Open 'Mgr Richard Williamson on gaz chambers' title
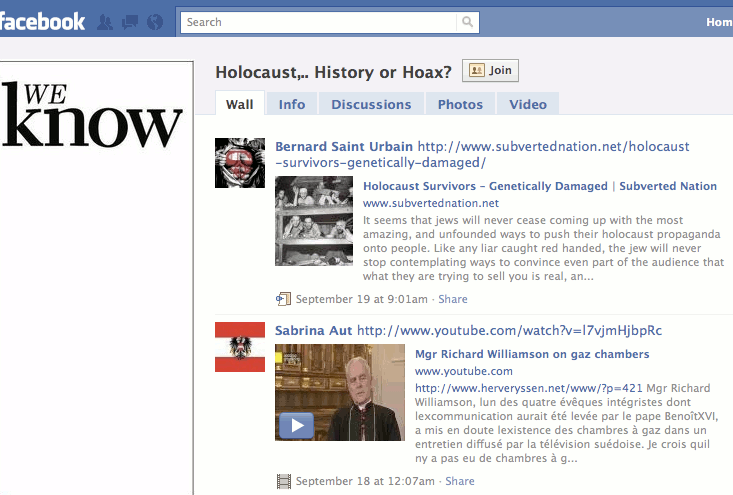The height and width of the screenshot is (495, 733). pyautogui.click(x=532, y=354)
